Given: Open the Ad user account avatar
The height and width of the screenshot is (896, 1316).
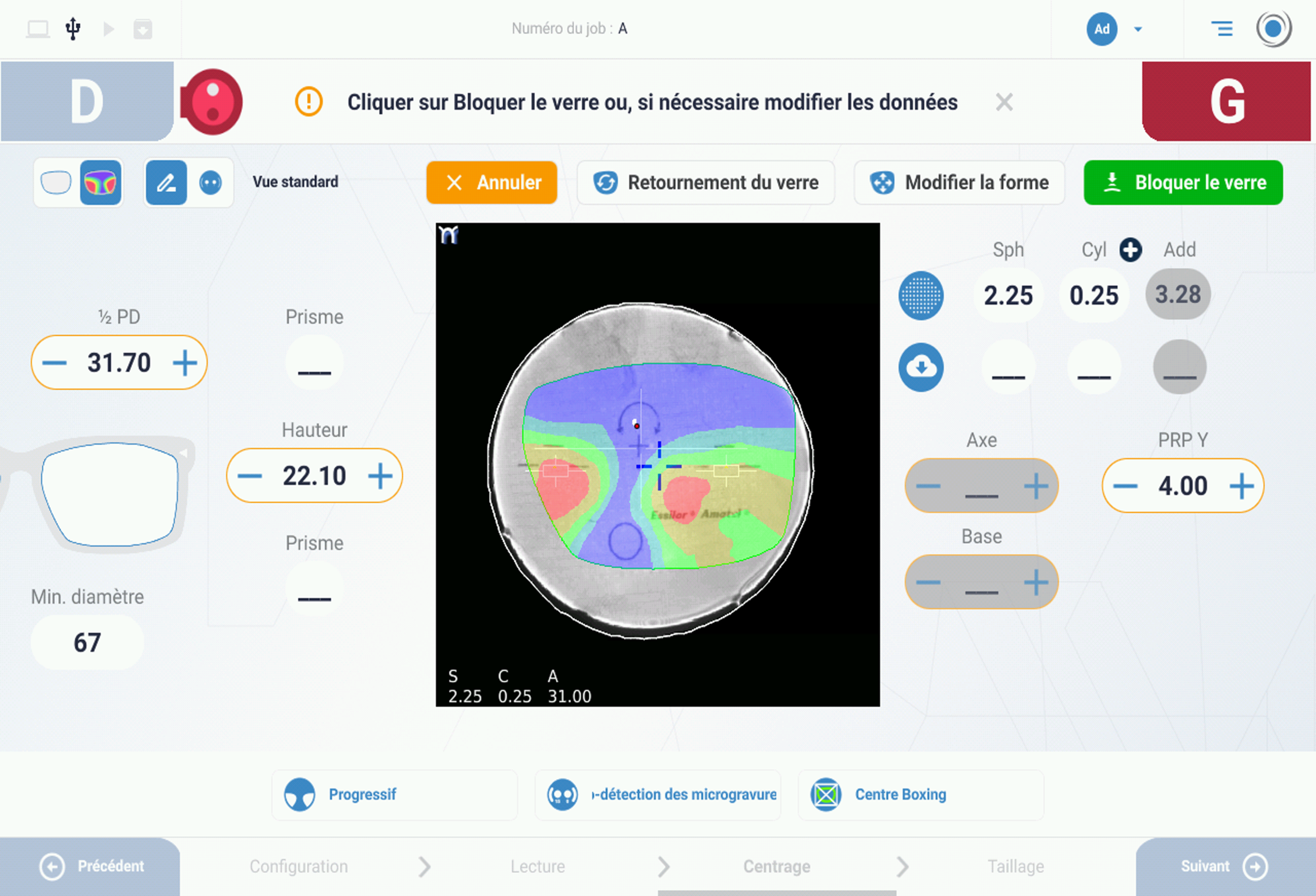Looking at the screenshot, I should pos(1101,29).
